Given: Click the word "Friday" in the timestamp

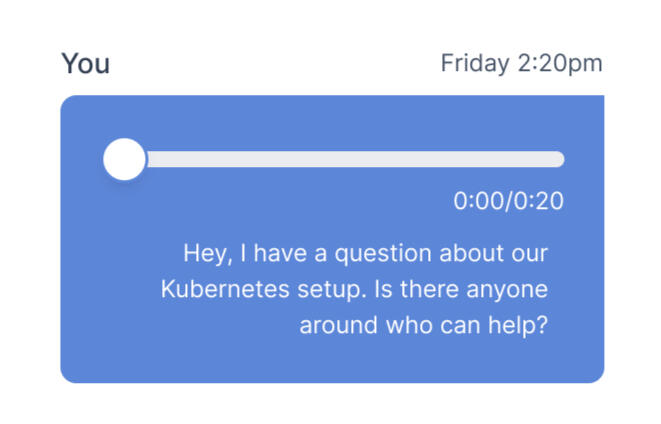Looking at the screenshot, I should [x=474, y=64].
